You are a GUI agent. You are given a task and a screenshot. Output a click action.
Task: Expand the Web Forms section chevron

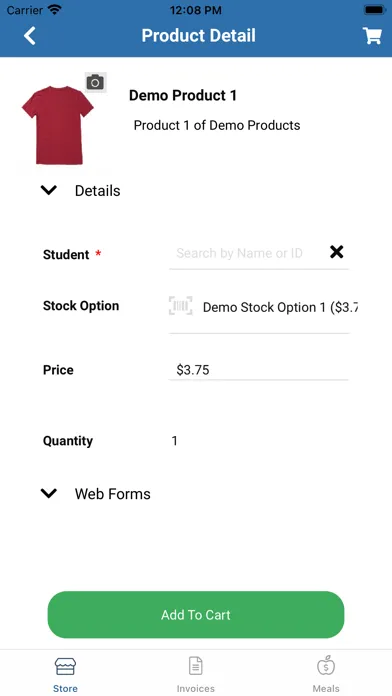[x=48, y=494]
